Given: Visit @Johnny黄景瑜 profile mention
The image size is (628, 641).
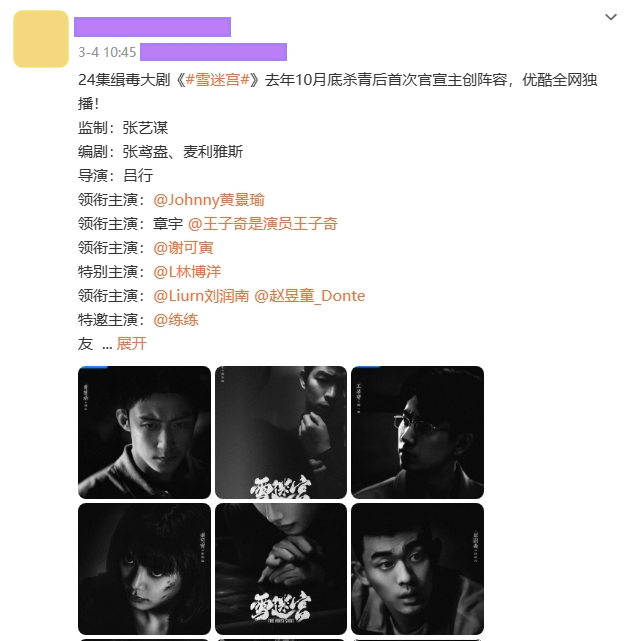Looking at the screenshot, I should point(209,200).
